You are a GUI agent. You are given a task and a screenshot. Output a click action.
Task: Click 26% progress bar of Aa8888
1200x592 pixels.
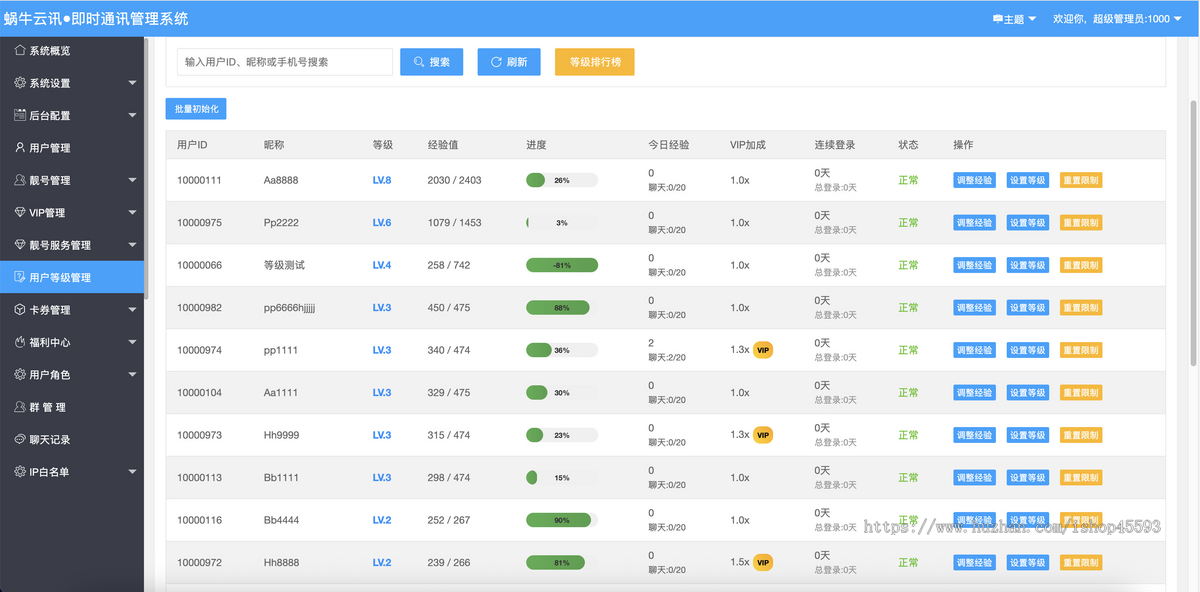562,181
